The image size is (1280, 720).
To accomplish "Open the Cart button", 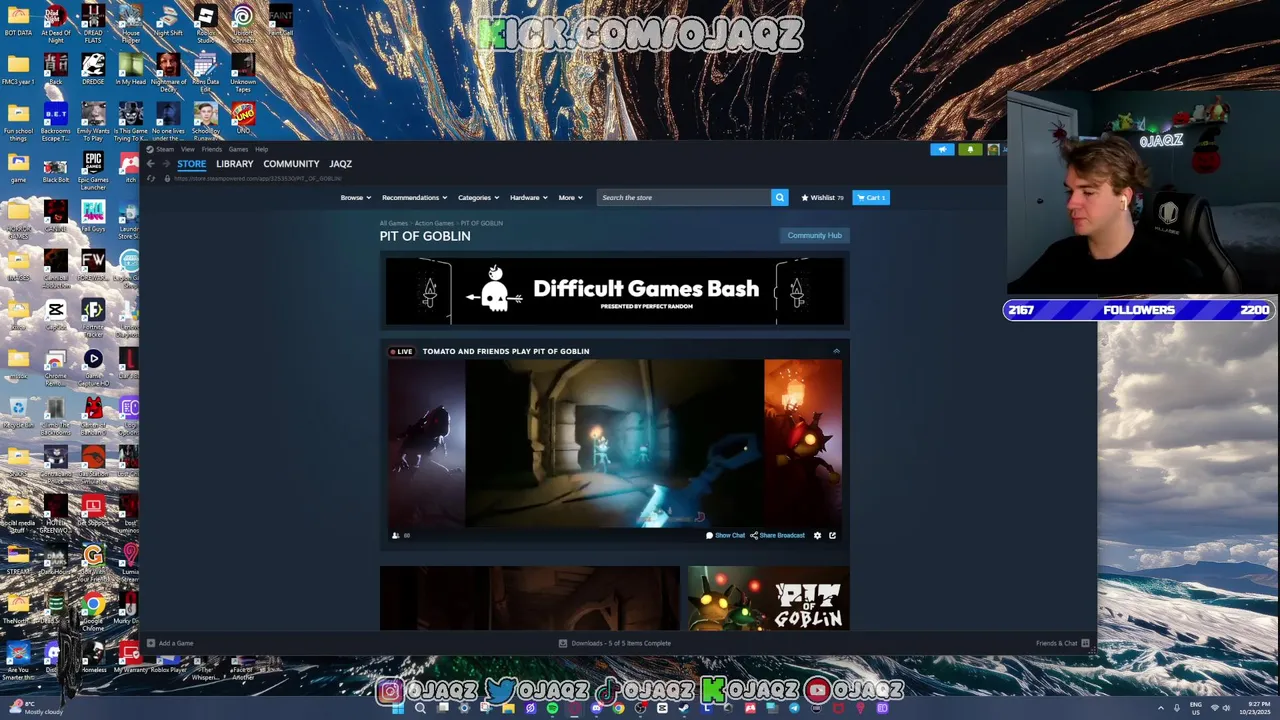I will pos(871,197).
